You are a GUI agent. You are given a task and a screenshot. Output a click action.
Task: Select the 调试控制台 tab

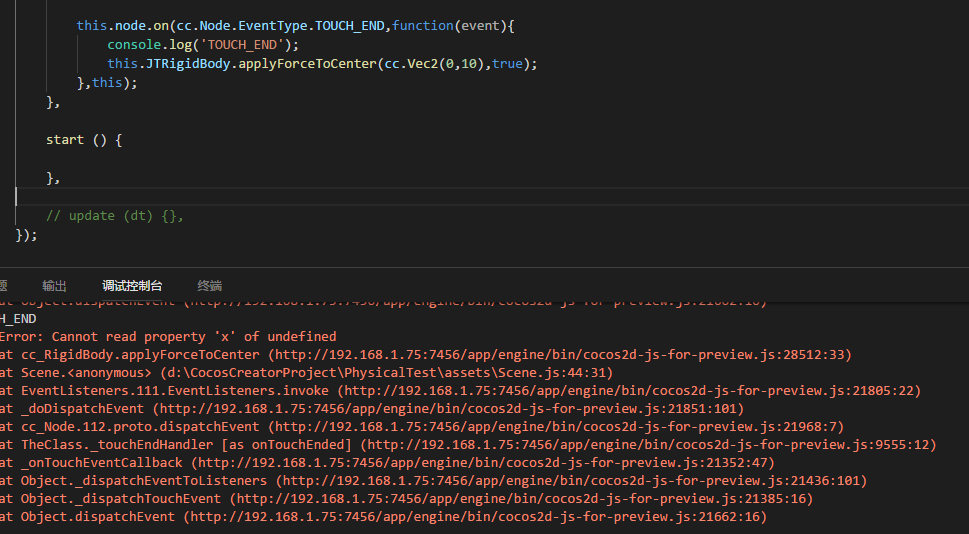pyautogui.click(x=132, y=286)
